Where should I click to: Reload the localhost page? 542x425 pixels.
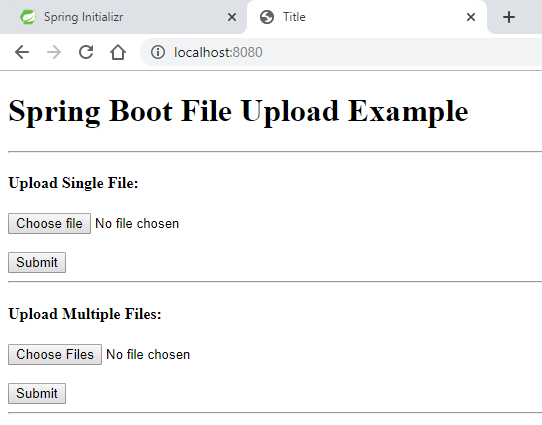tap(86, 52)
